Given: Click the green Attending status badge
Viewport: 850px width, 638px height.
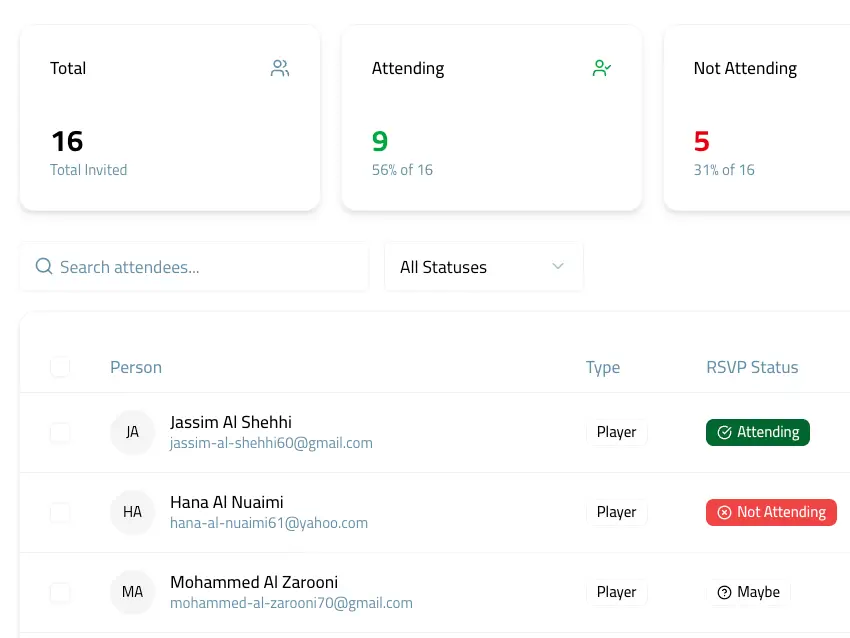Looking at the screenshot, I should coord(757,432).
